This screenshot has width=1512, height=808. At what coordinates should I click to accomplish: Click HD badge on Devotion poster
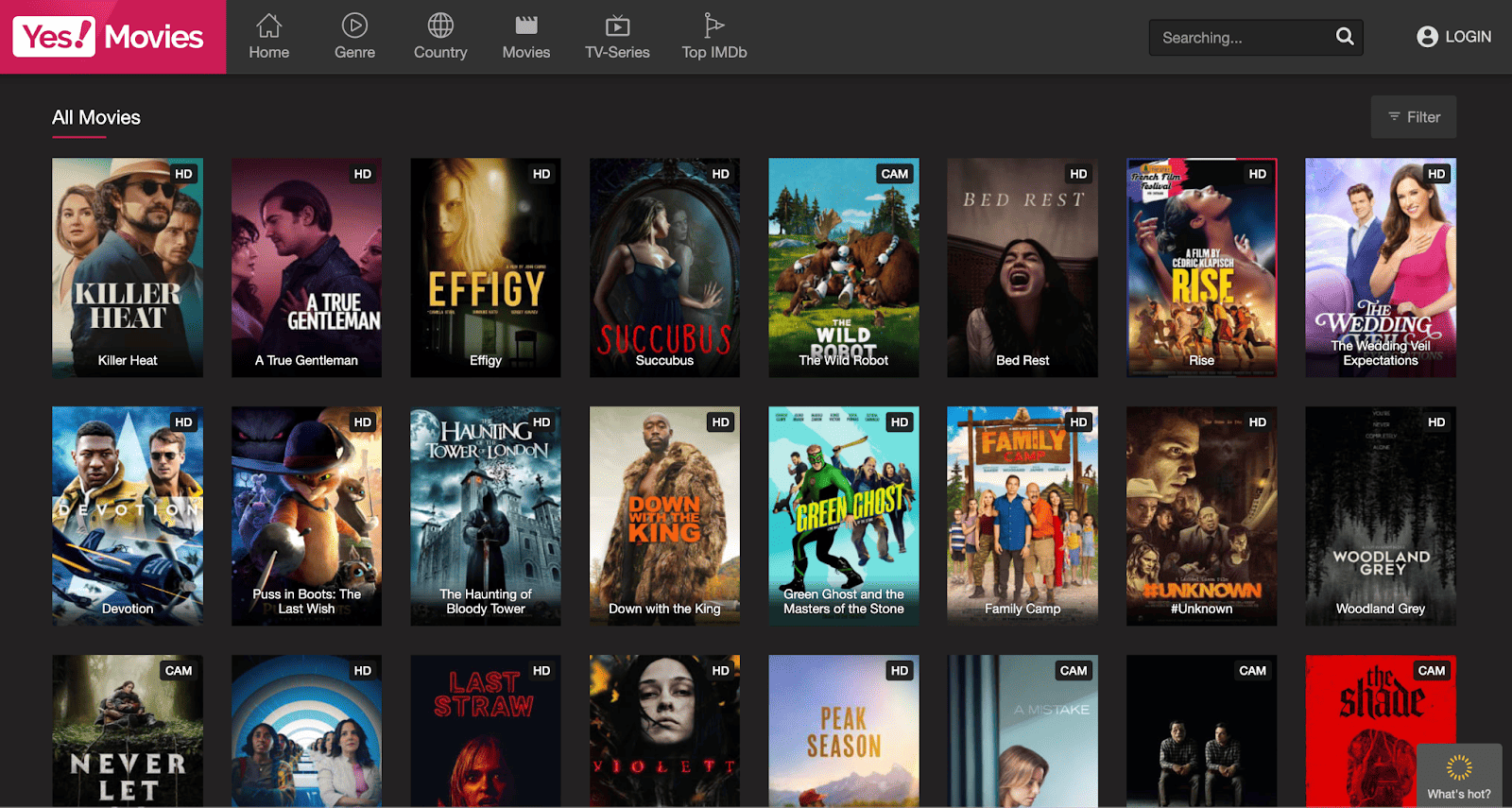click(183, 422)
